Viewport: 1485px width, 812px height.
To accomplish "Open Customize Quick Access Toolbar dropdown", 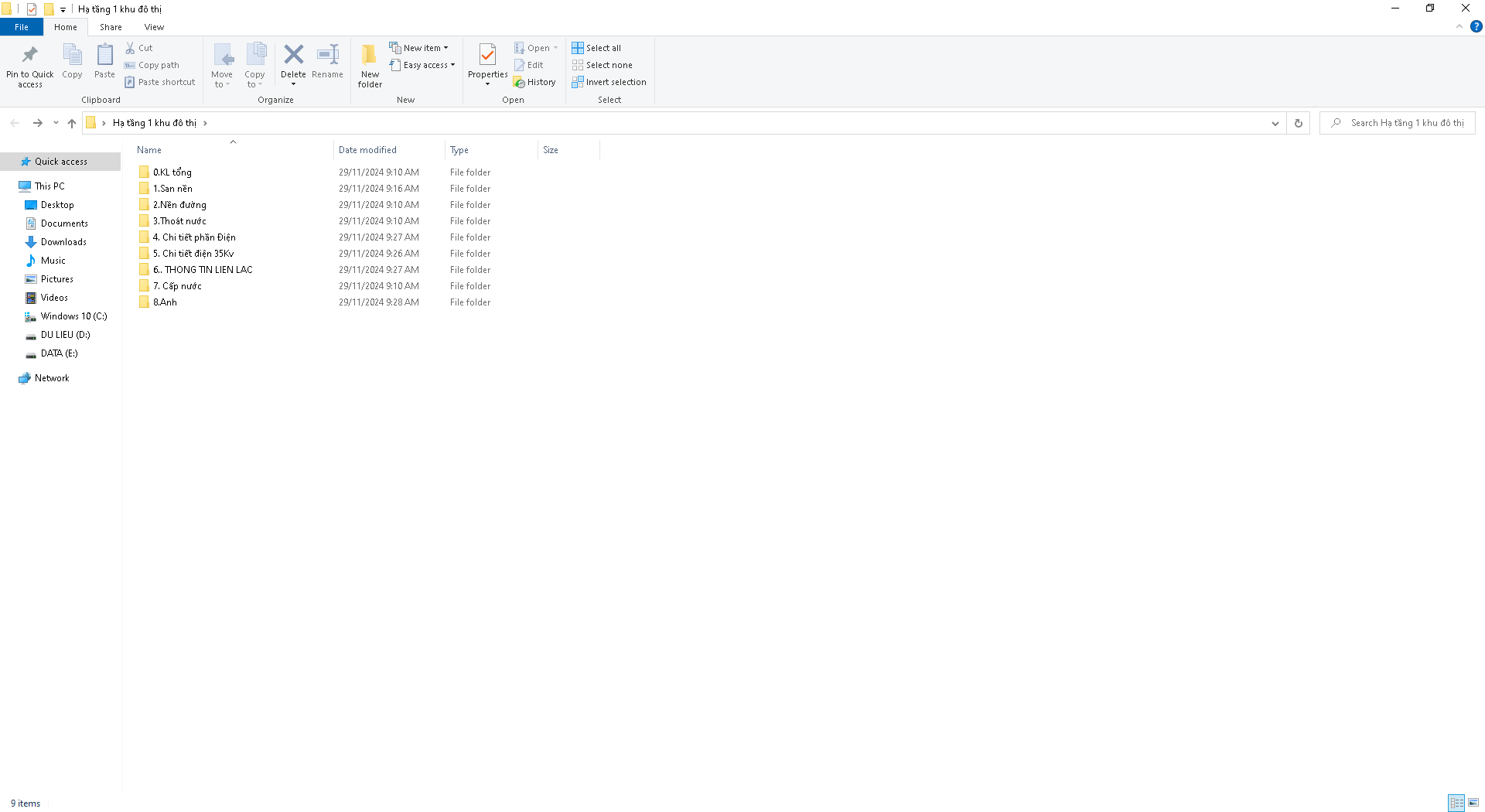I will coord(63,9).
